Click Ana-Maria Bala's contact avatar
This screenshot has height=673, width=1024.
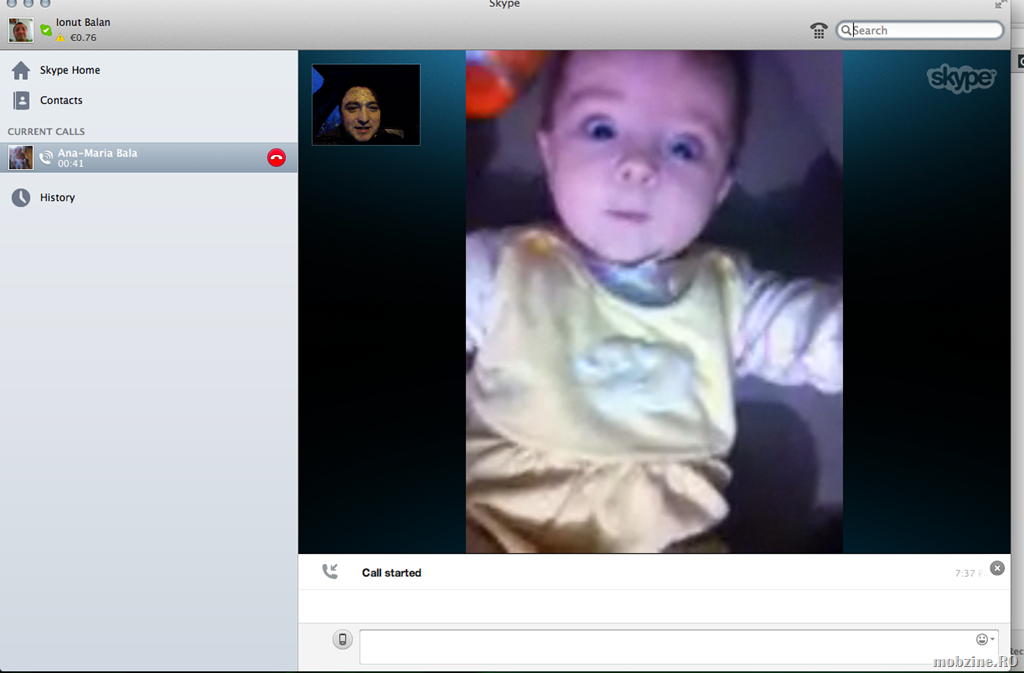click(x=20, y=157)
